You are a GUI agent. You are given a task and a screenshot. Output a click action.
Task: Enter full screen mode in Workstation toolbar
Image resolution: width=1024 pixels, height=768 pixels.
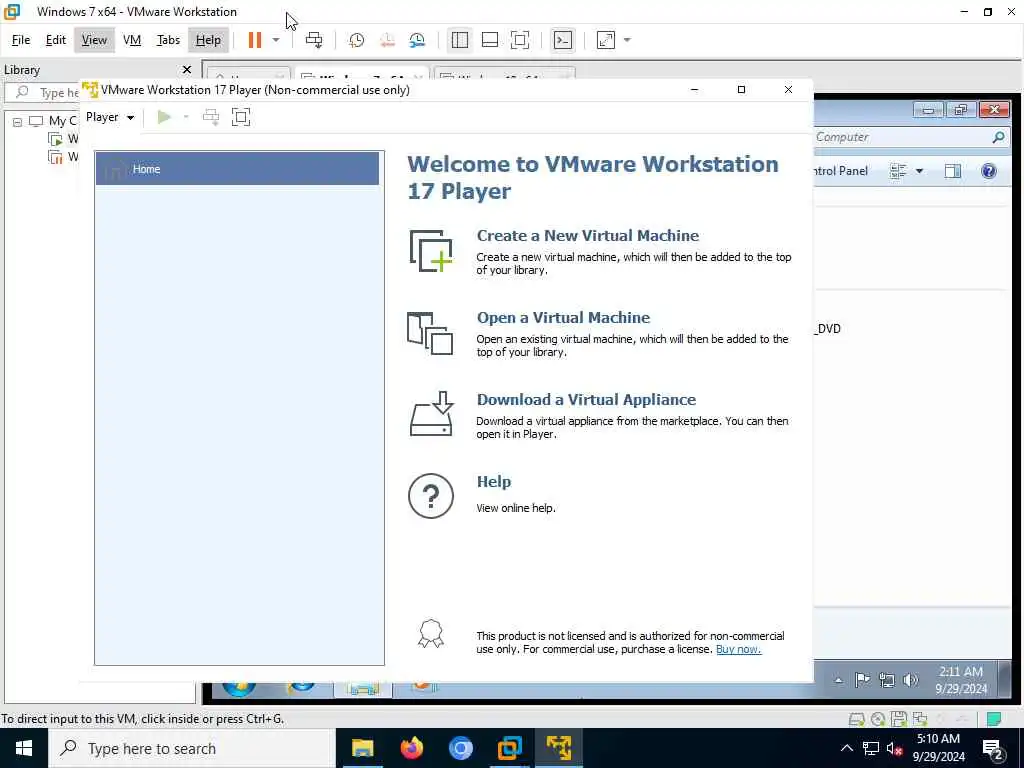(x=520, y=40)
